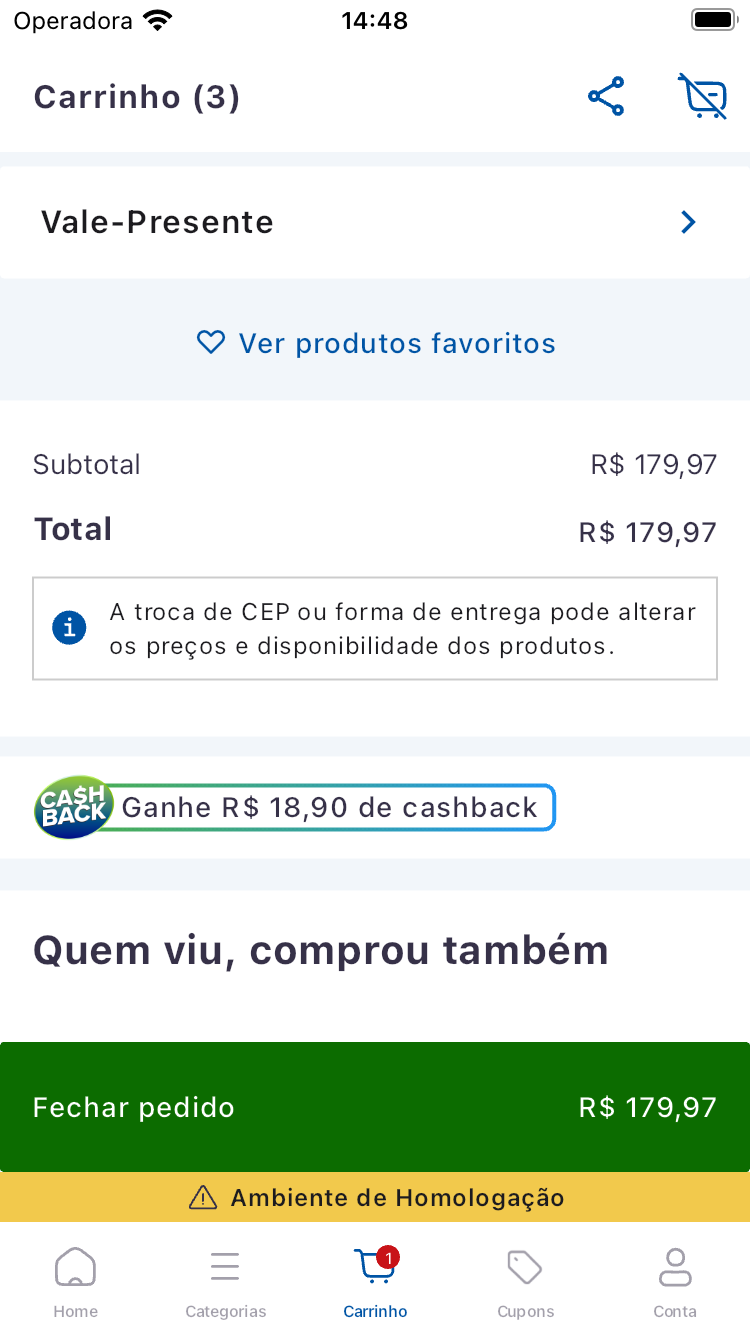Viewport: 750px width, 1334px height.
Task: Tap the Cashback logo badge
Action: (73, 807)
